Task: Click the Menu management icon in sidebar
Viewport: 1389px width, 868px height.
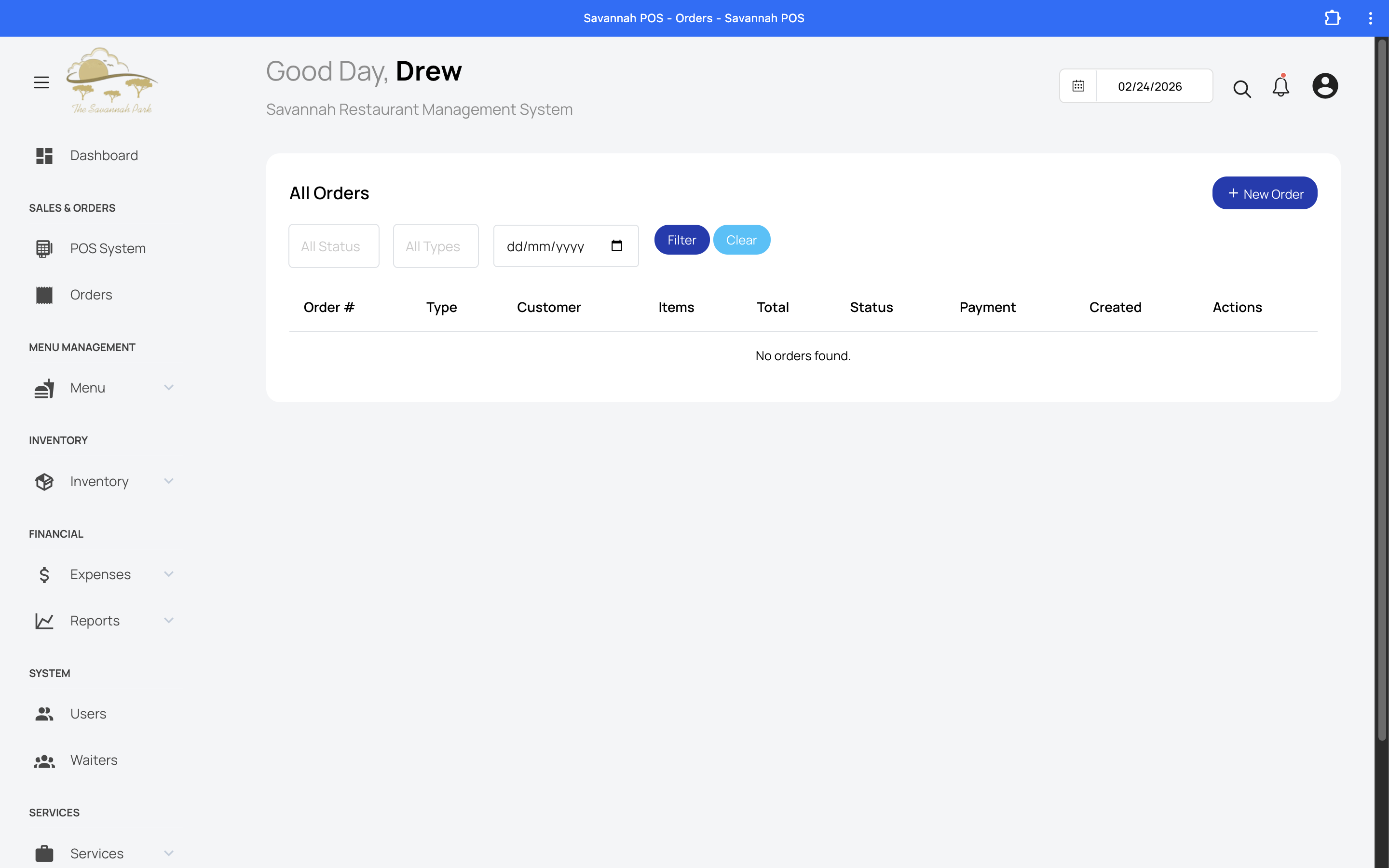Action: point(43,388)
